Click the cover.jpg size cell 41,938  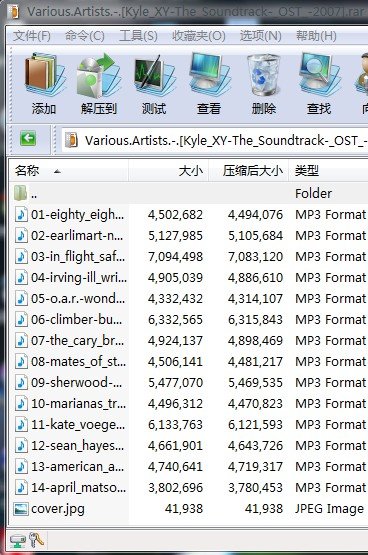pos(184,509)
